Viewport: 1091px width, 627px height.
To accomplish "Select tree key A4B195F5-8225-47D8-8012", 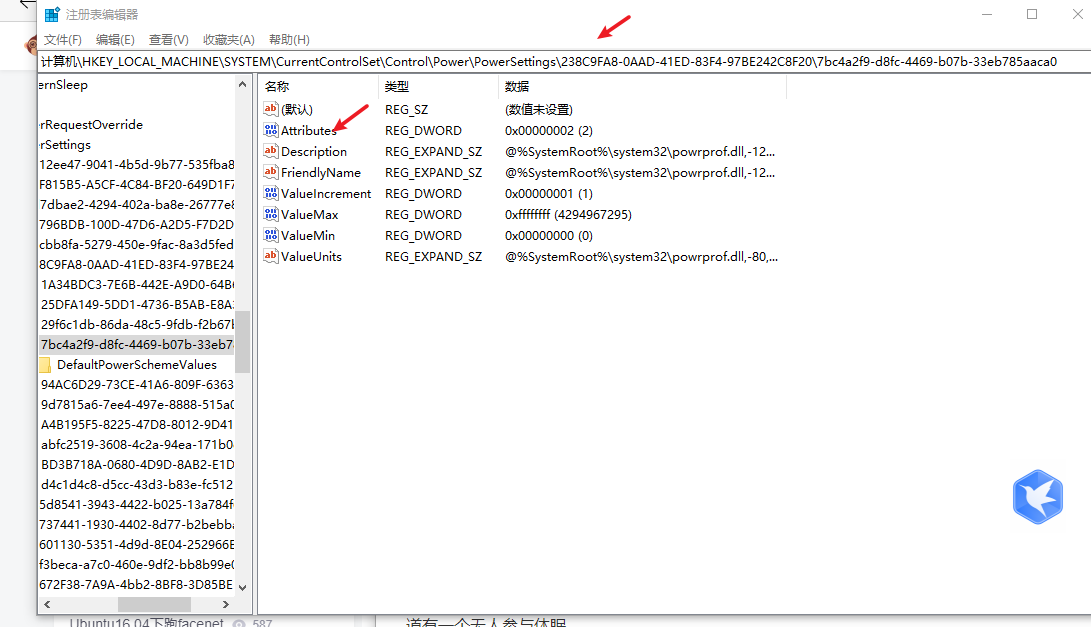I will click(x=137, y=424).
